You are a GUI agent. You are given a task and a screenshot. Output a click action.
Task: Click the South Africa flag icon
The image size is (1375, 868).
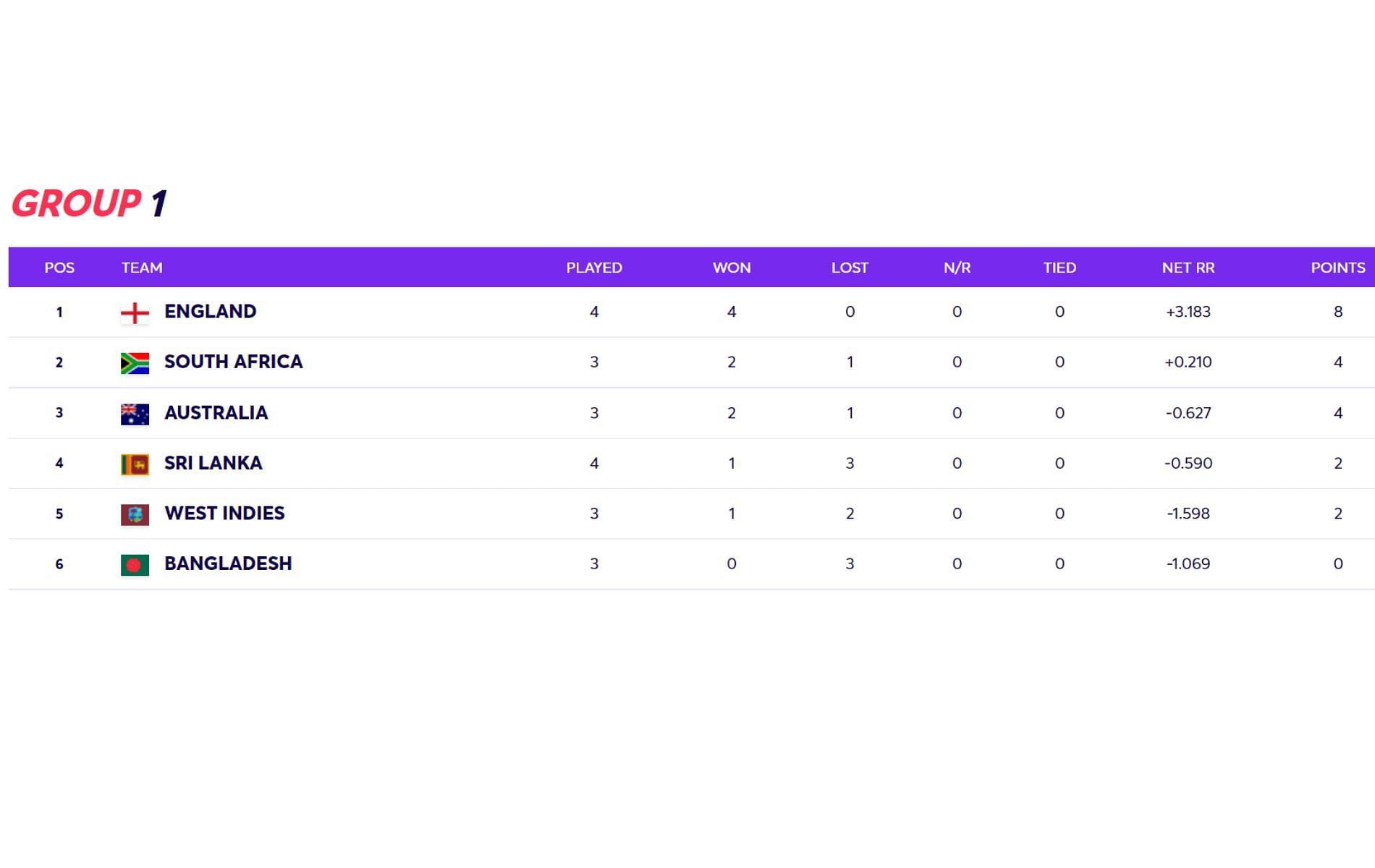[x=135, y=363]
